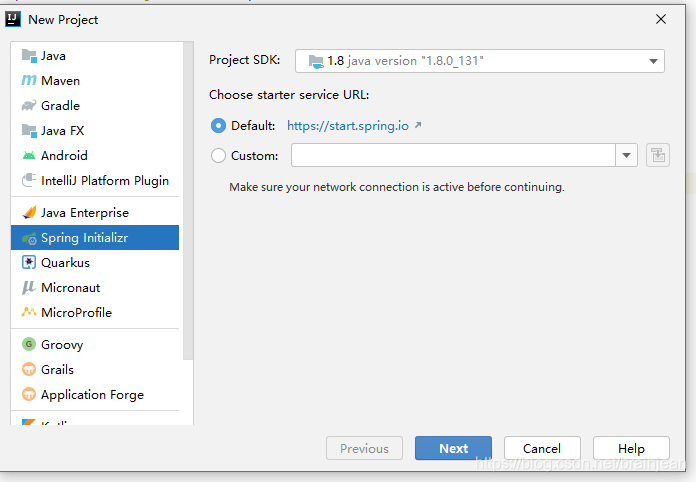Screen dimensions: 696x482
Task: Open the Project SDK dropdown
Action: pos(480,61)
